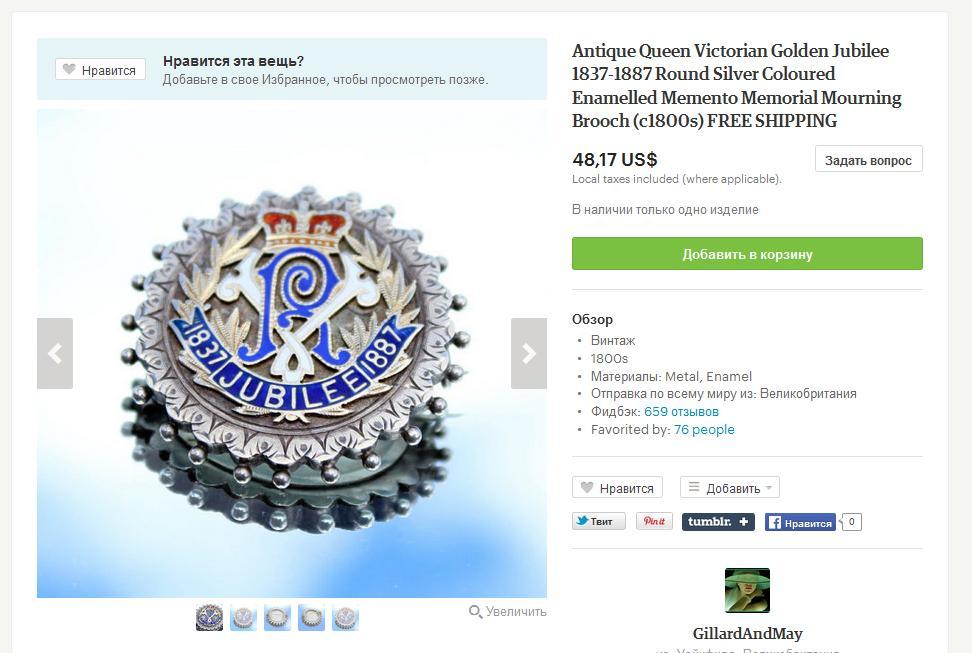972x653 pixels.
Task: Open the GillardAndMay shop avatar
Action: tap(747, 590)
